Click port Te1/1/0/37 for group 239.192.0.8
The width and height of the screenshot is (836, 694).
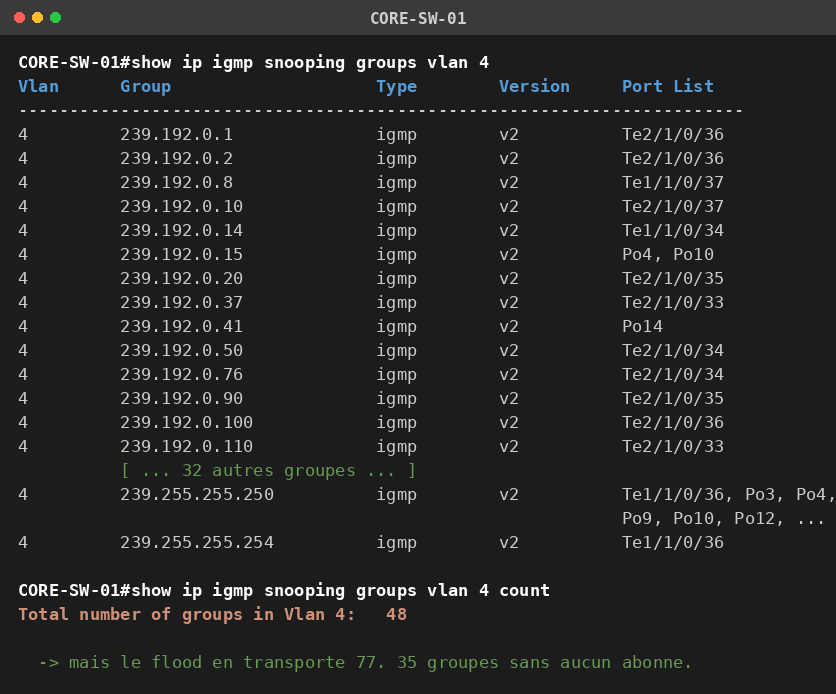point(673,182)
